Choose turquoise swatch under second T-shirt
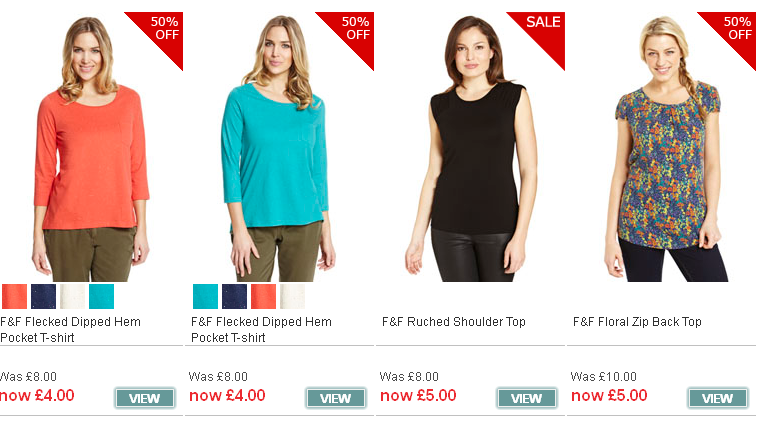This screenshot has width=780, height=422. (205, 297)
